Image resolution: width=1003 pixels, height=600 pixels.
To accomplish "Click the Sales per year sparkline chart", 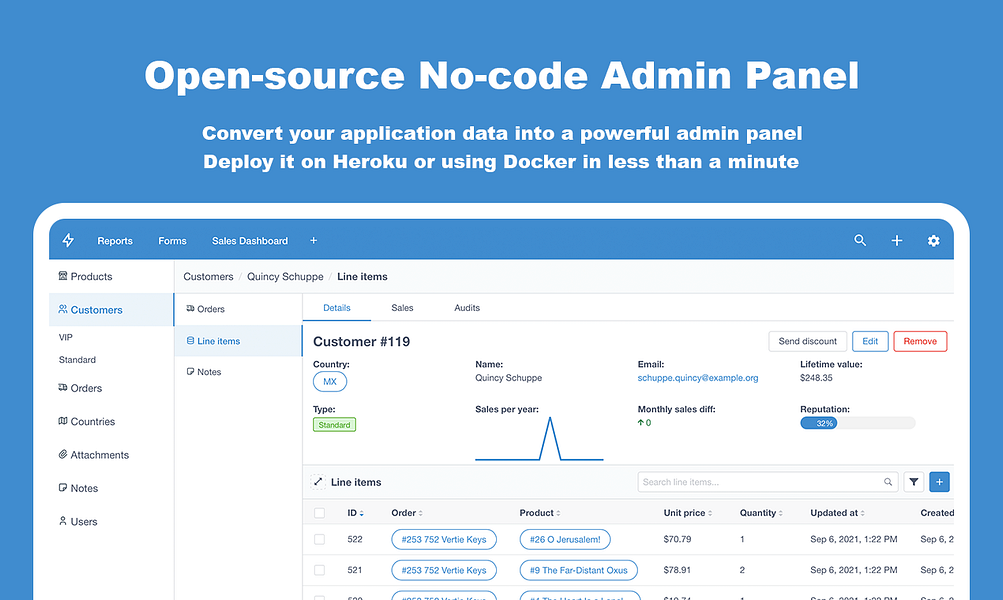I will click(539, 439).
